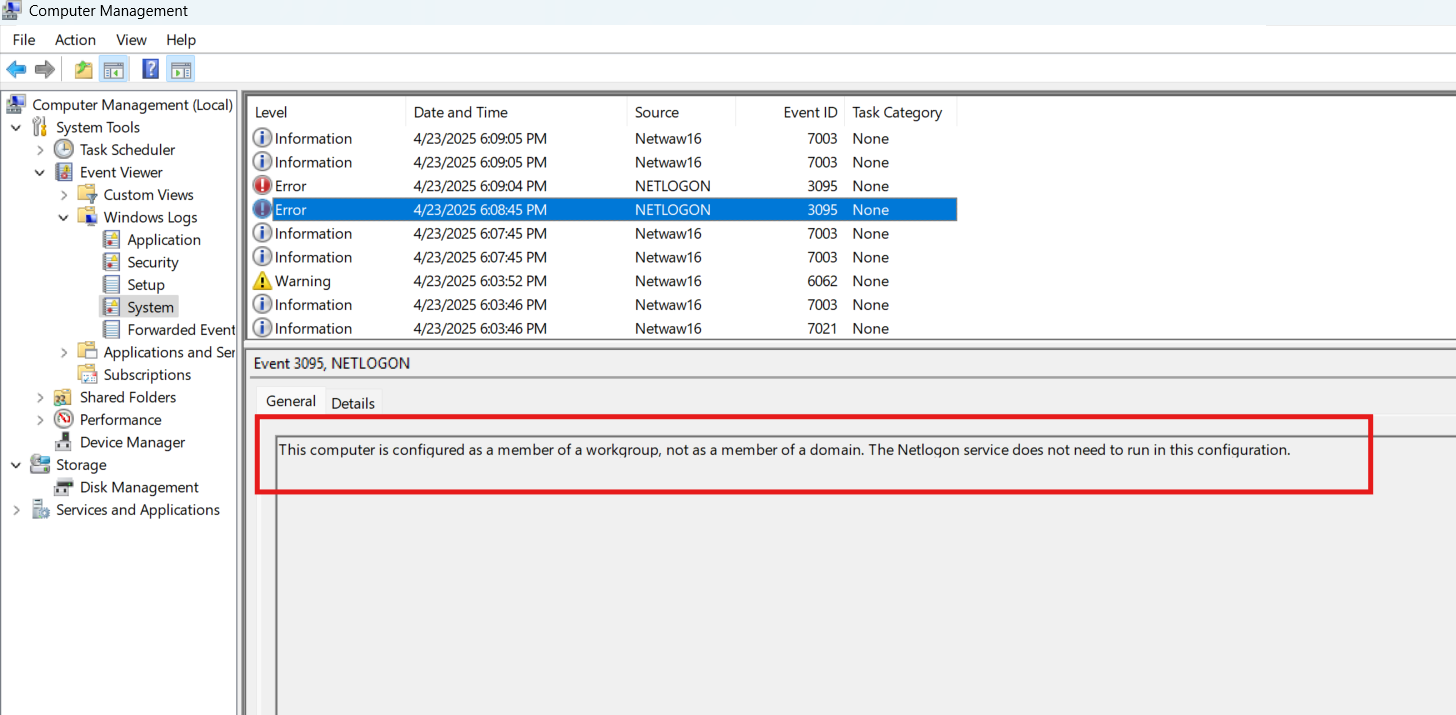Image resolution: width=1456 pixels, height=715 pixels.
Task: Expand the Shared Folders node
Action: coord(40,397)
